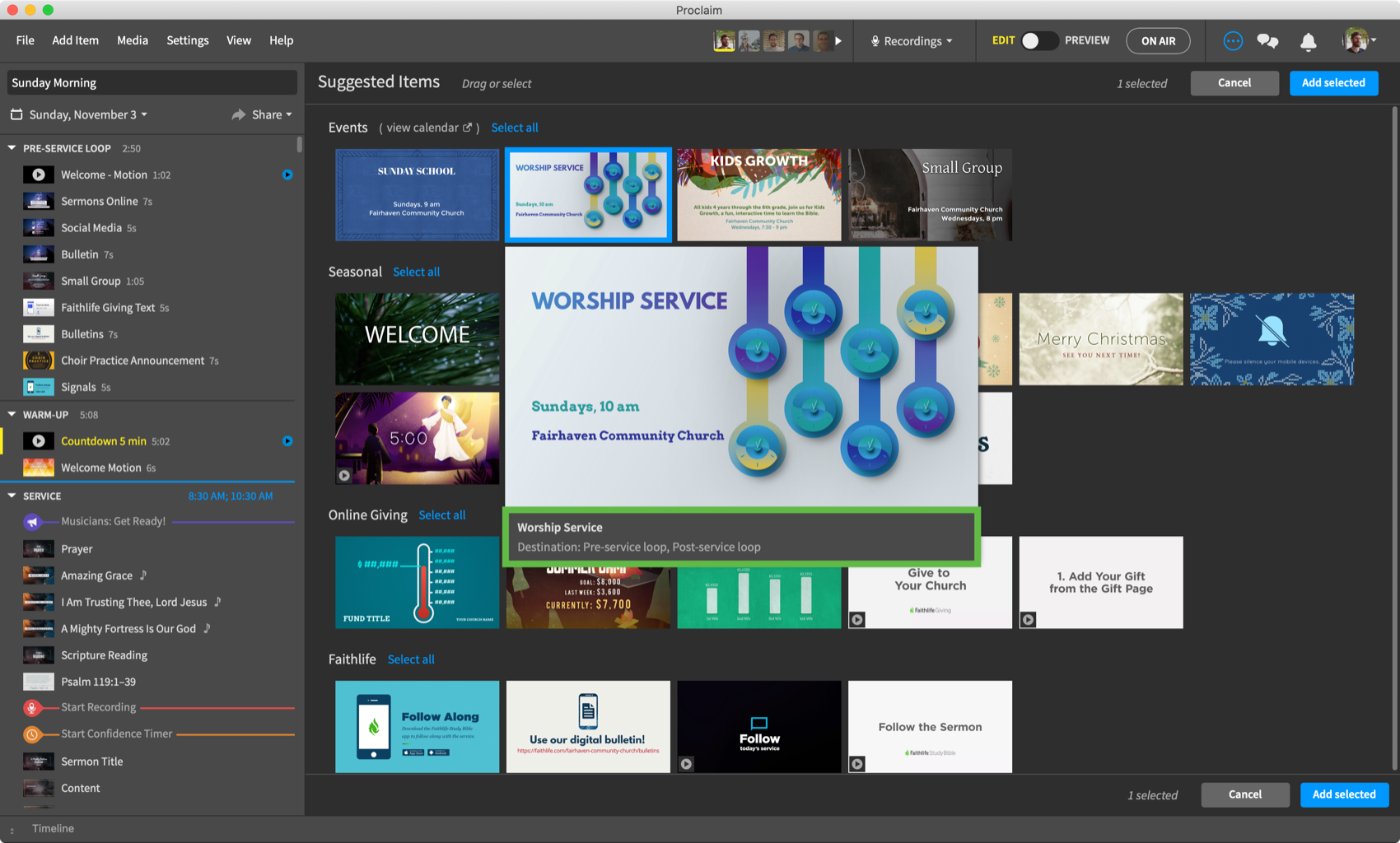Click the Suggested Items vertical scrollbar
The width and height of the screenshot is (1400, 843).
pyautogui.click(x=1394, y=436)
